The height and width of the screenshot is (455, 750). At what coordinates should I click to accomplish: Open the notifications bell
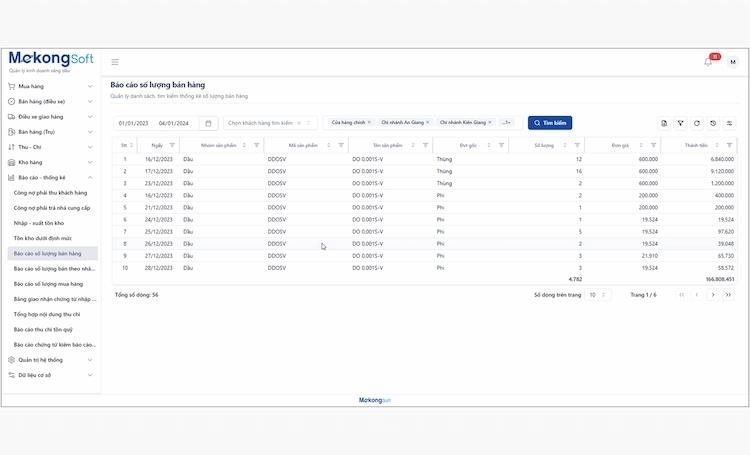pyautogui.click(x=708, y=62)
